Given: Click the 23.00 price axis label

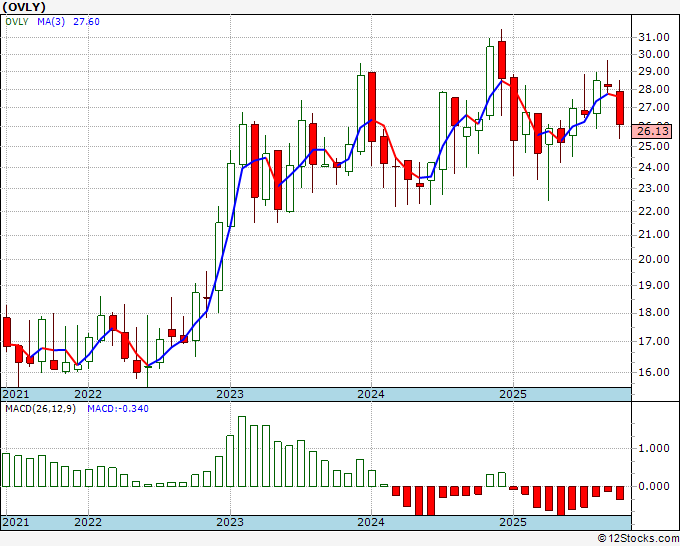Looking at the screenshot, I should (654, 188).
